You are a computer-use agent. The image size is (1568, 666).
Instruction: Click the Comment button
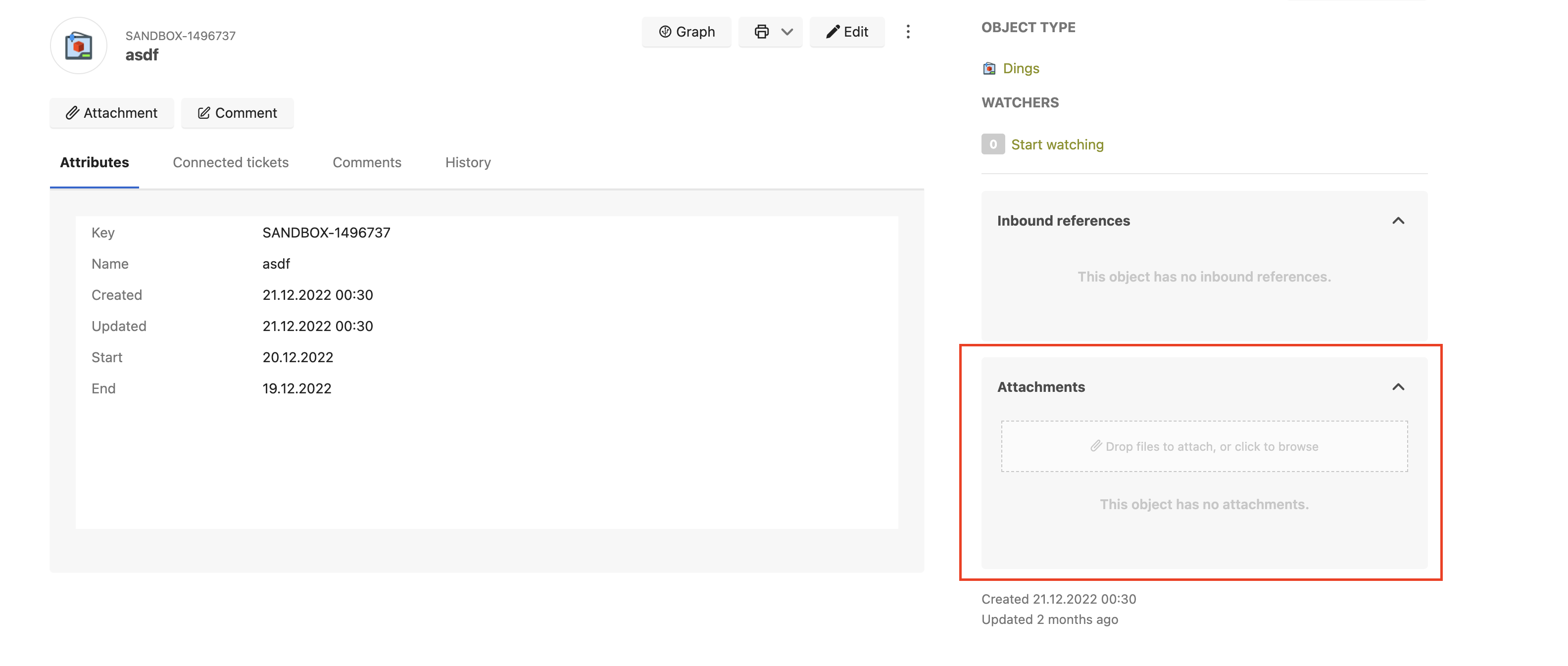click(x=238, y=113)
